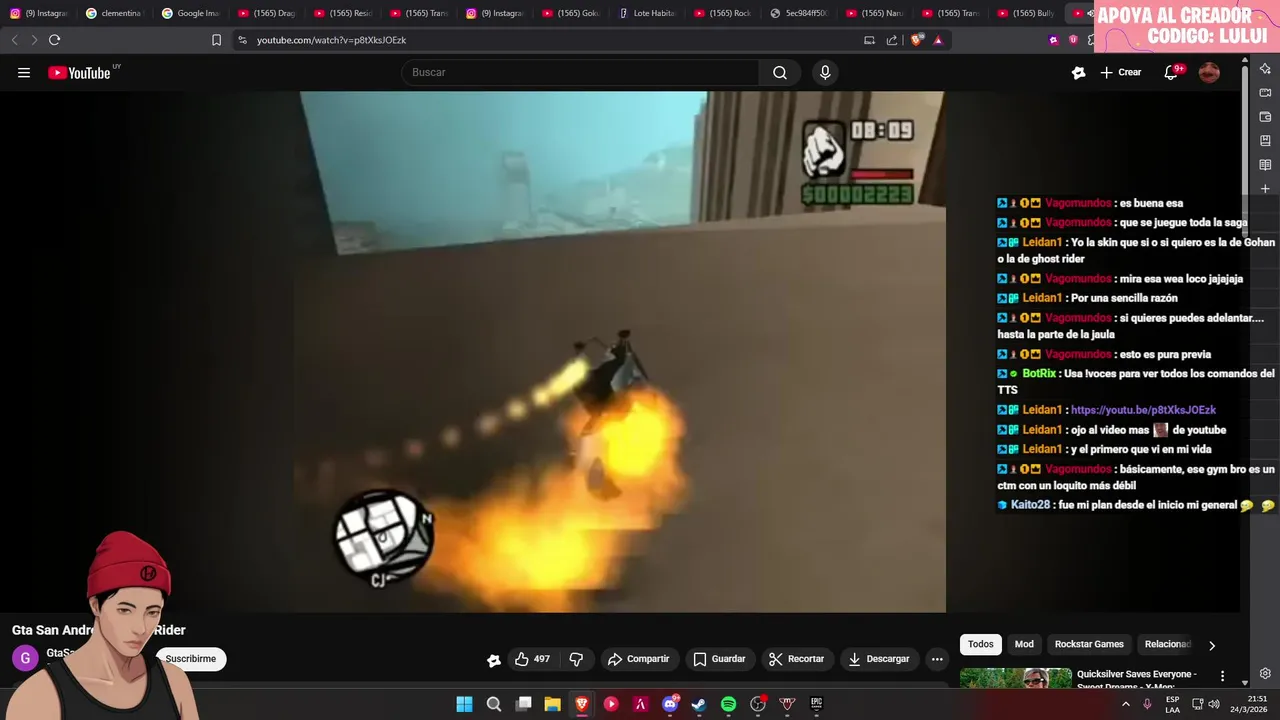Image resolution: width=1280 pixels, height=720 pixels.
Task: Open YouTube notifications bell
Action: (x=1171, y=72)
